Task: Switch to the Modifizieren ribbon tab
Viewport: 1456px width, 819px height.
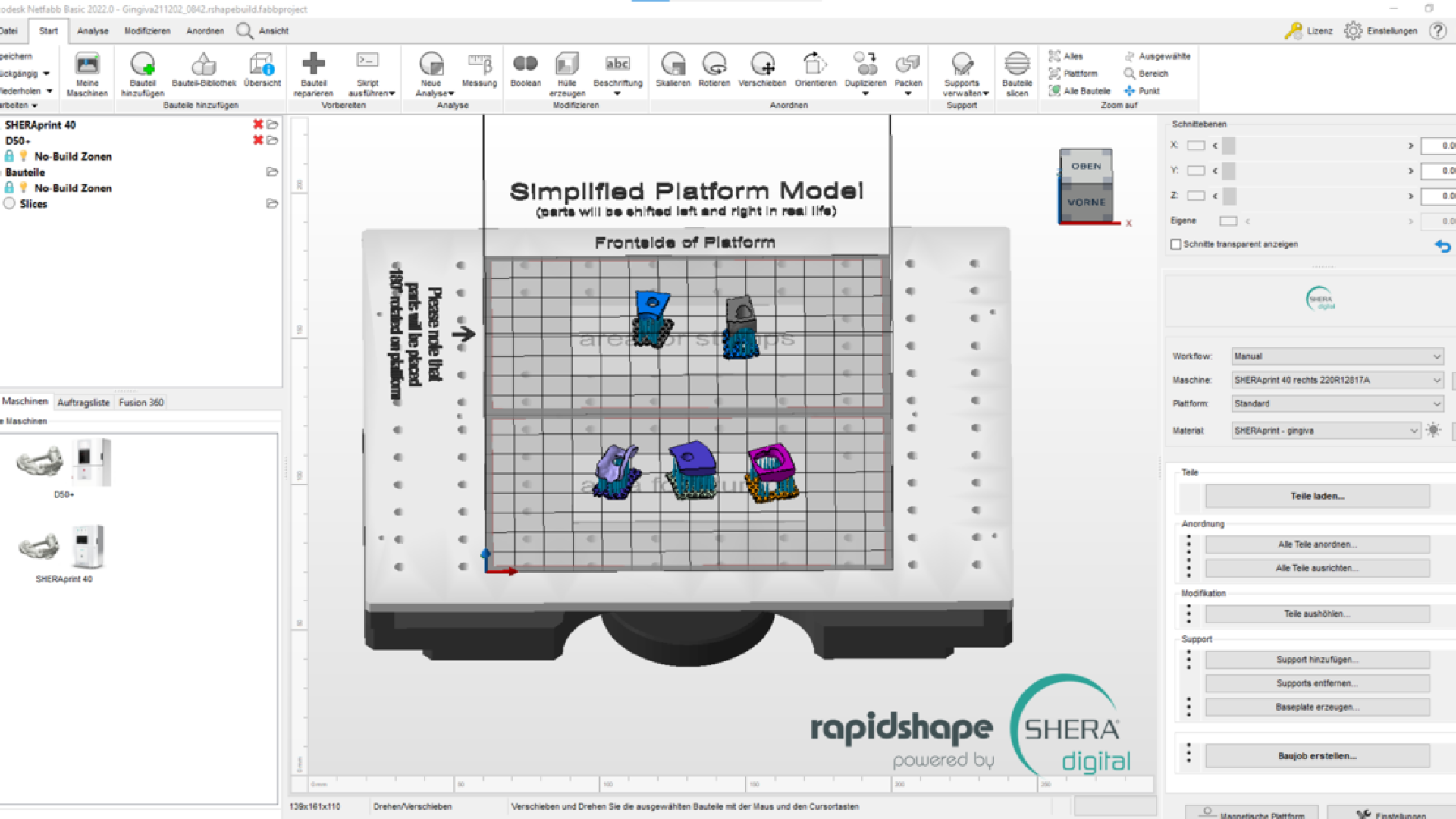Action: tap(147, 31)
